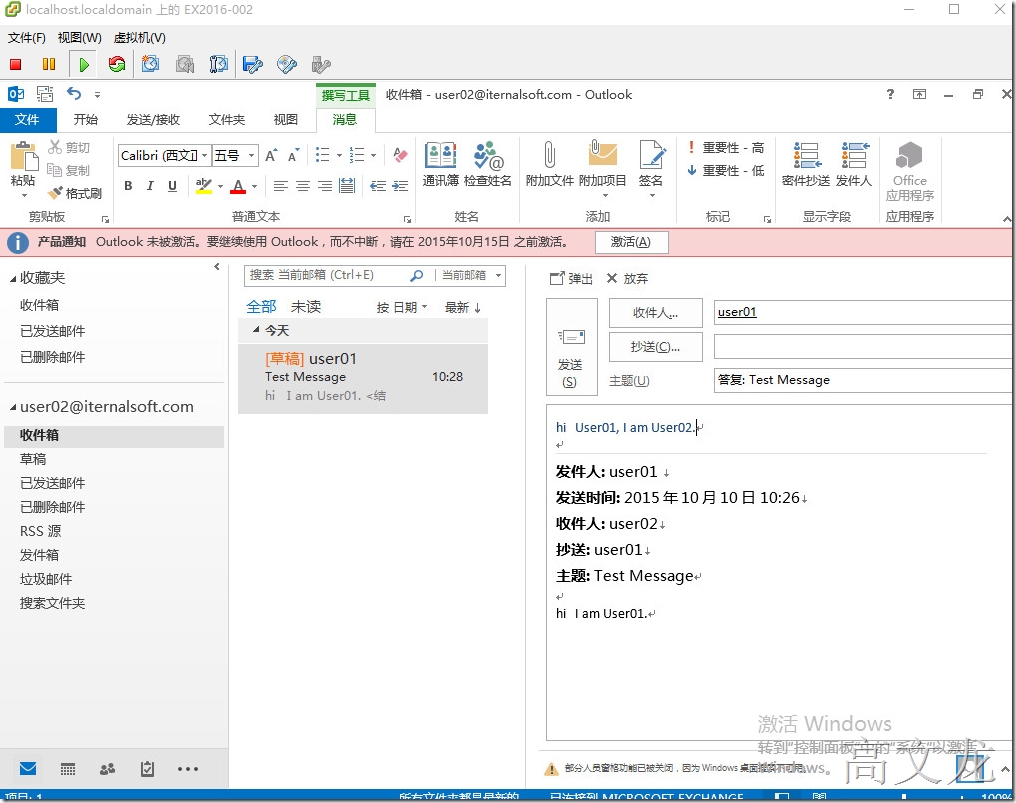
Task: Toggle italic formatting
Action: [x=150, y=187]
